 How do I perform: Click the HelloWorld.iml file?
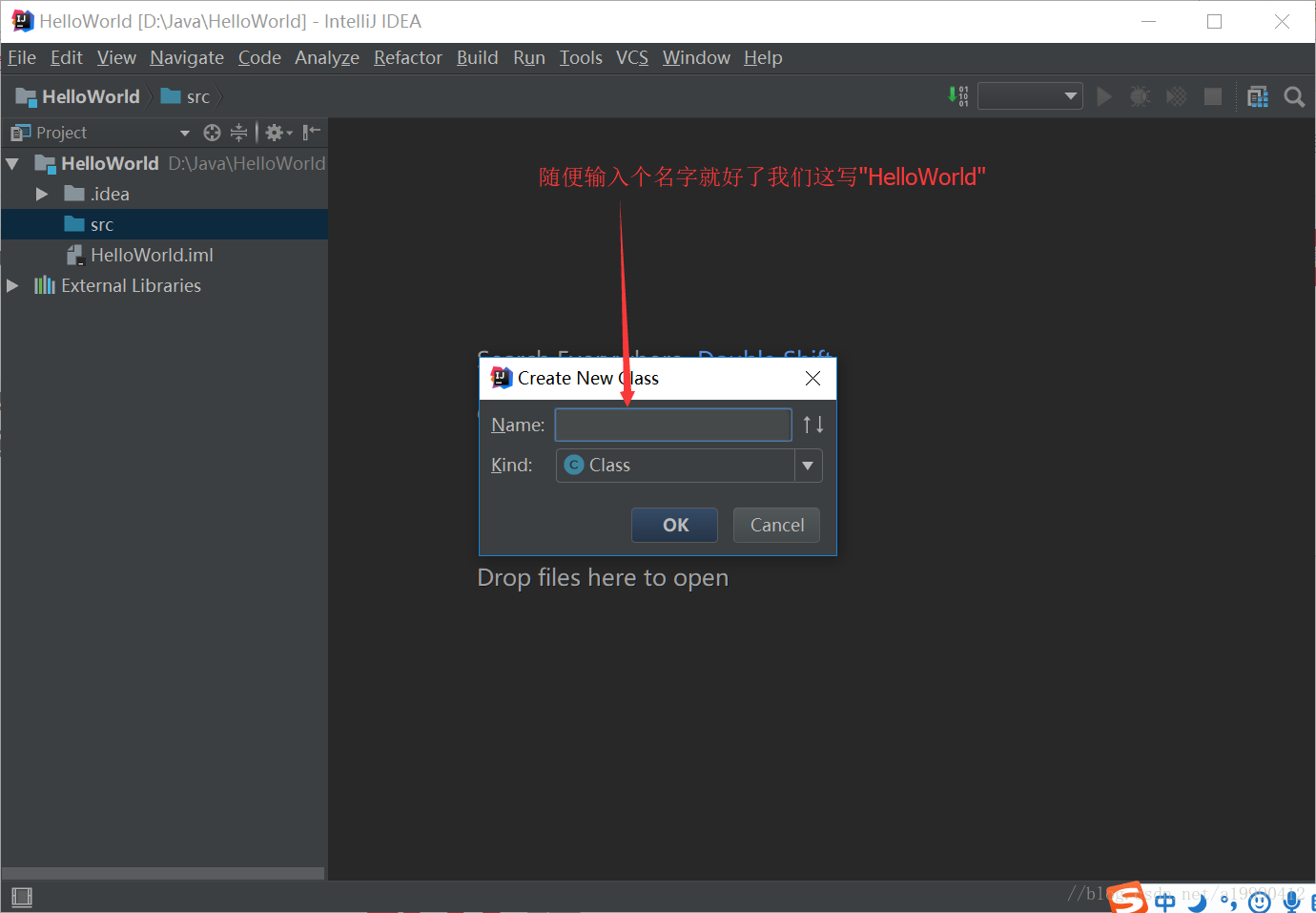pyautogui.click(x=140, y=255)
